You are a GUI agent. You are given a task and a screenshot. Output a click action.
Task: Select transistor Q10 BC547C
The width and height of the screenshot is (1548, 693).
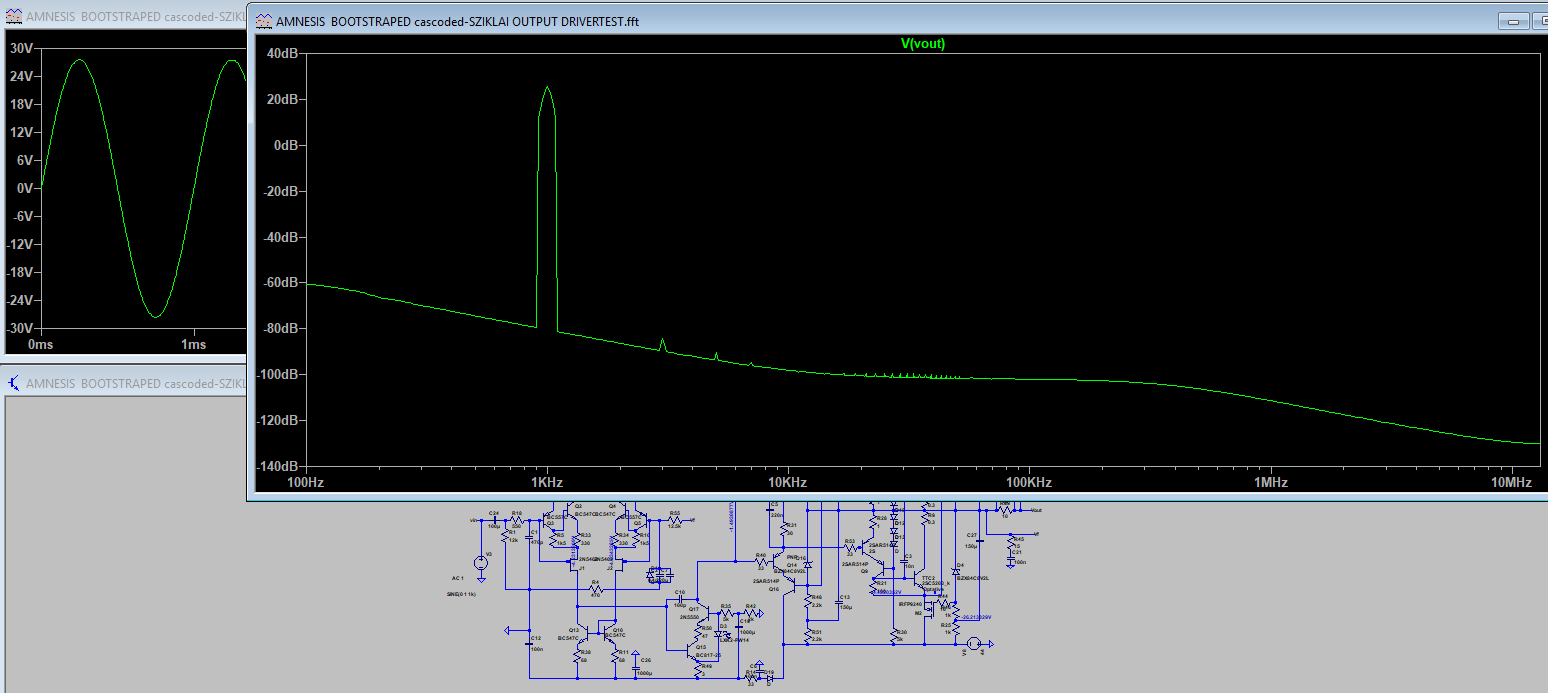[609, 634]
